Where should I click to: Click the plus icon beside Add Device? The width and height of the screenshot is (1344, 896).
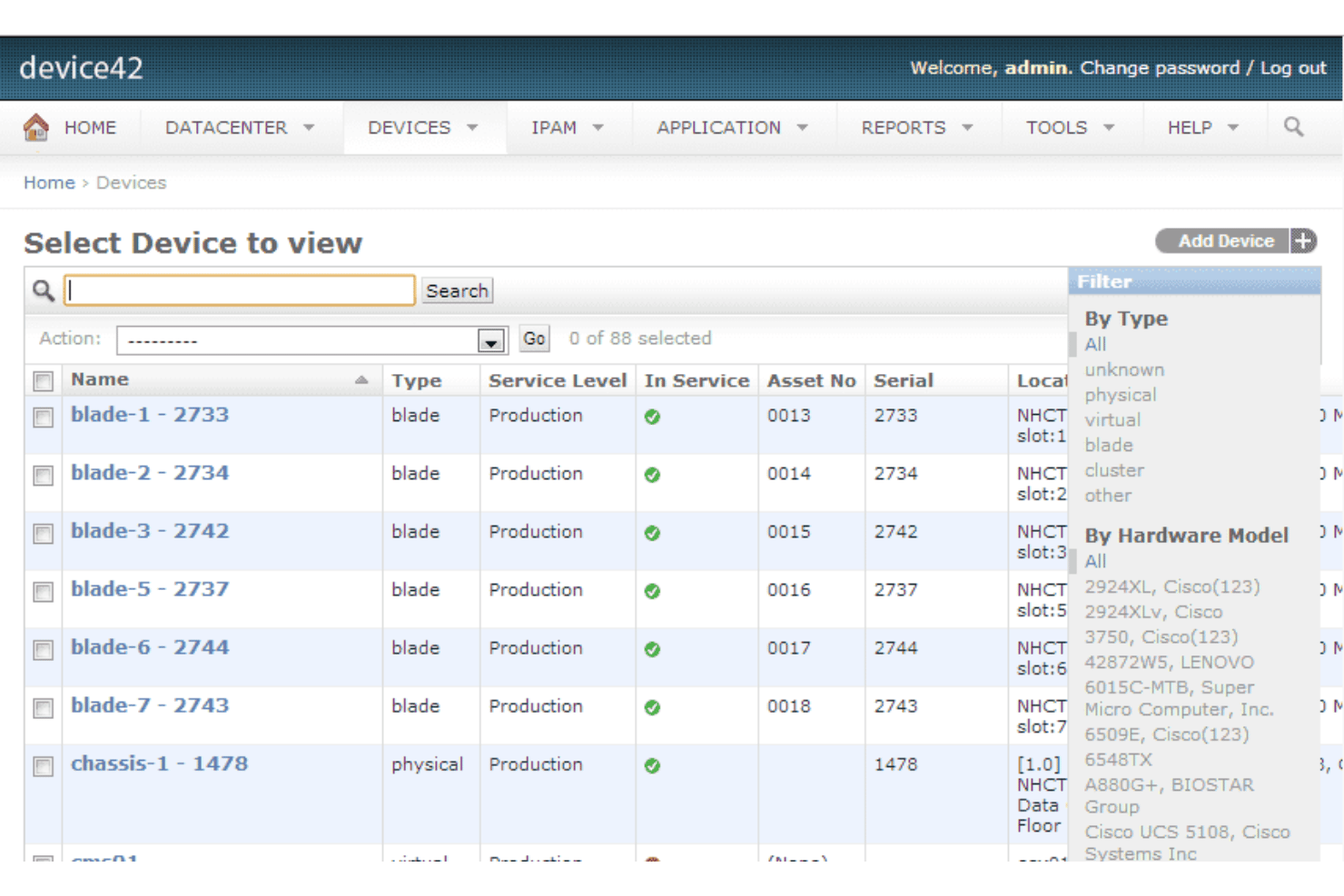[1304, 241]
